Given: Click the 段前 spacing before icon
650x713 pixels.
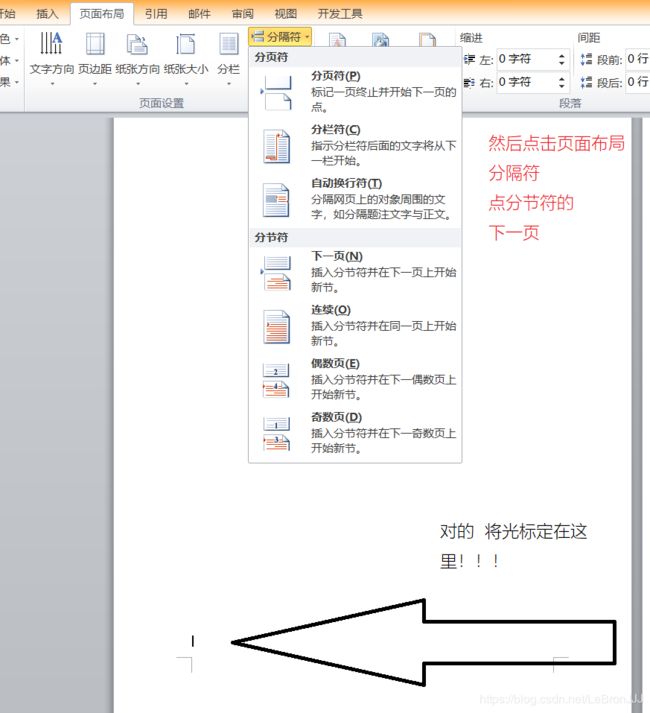Looking at the screenshot, I should [x=587, y=59].
